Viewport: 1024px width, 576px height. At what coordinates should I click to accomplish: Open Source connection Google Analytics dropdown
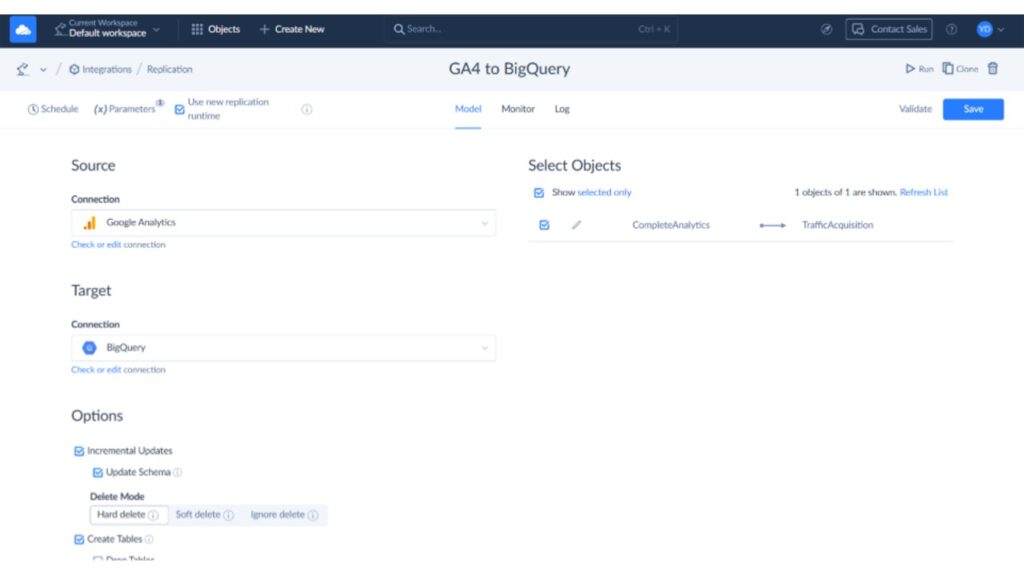pos(283,223)
